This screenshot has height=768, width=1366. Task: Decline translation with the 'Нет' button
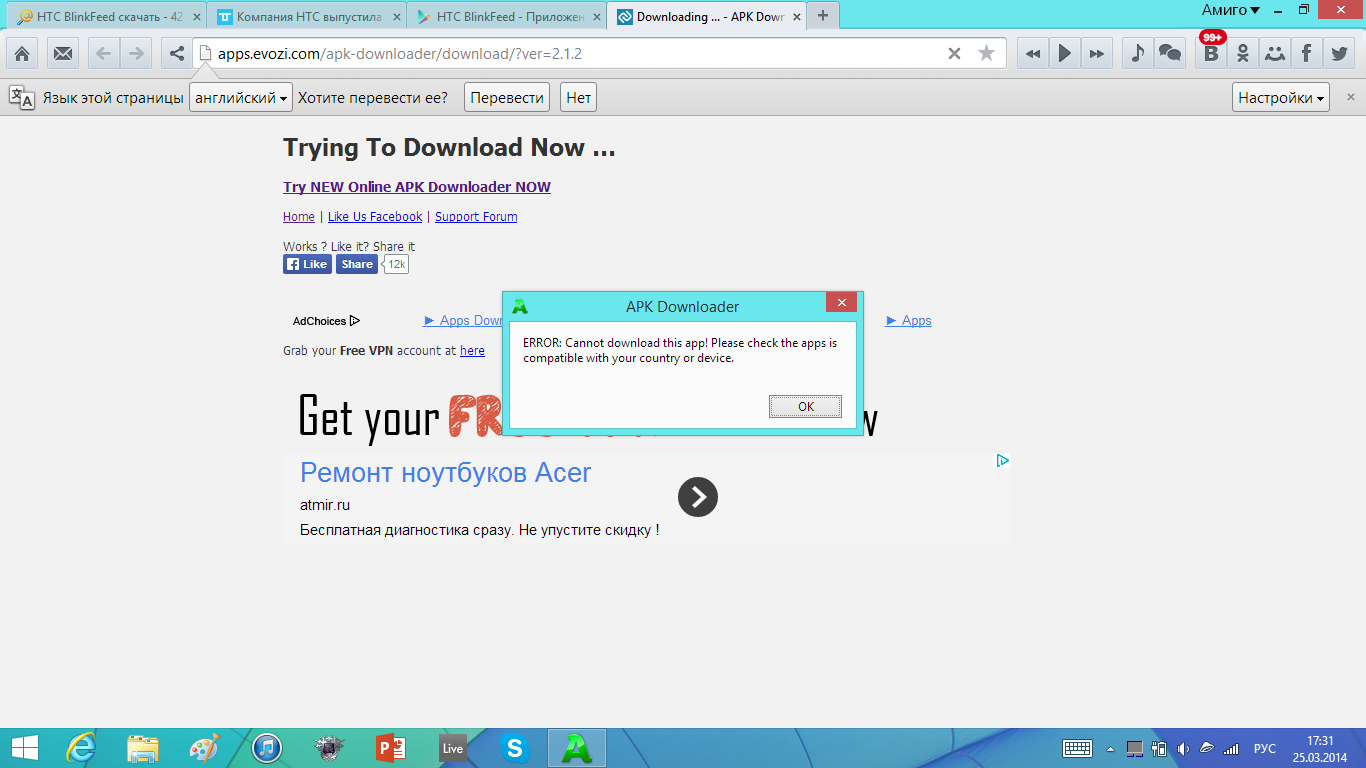578,97
